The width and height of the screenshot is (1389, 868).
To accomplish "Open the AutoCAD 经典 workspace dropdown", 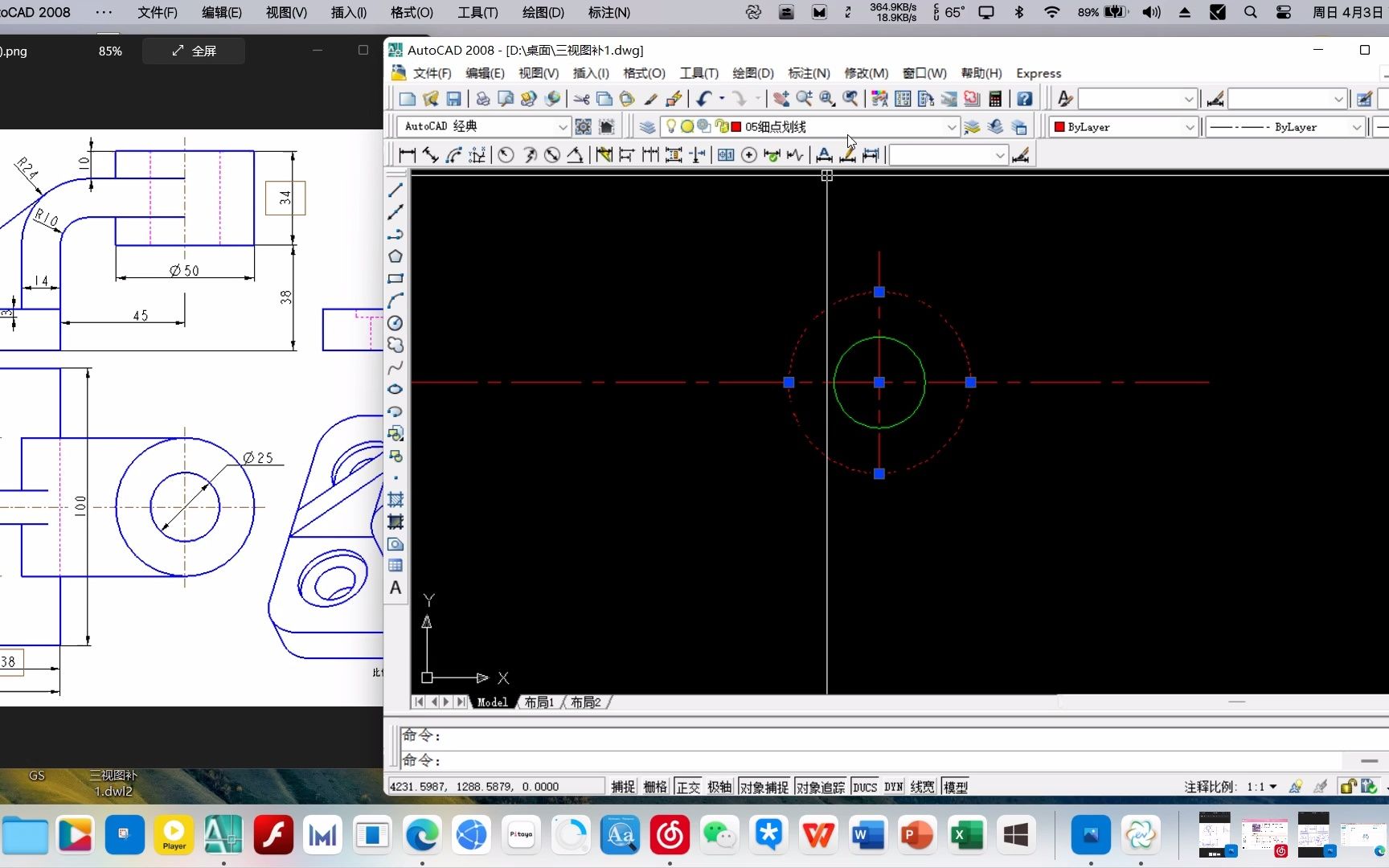I will pyautogui.click(x=563, y=126).
